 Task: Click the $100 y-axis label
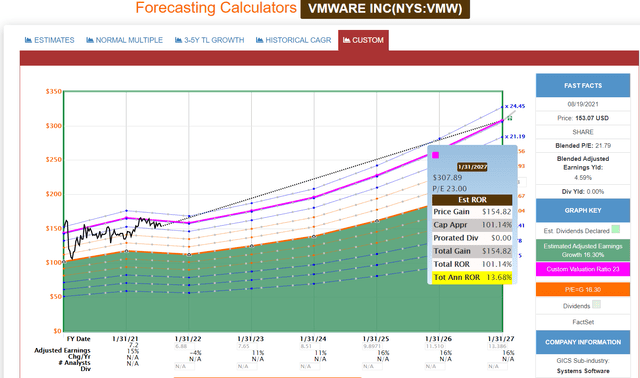(x=53, y=262)
